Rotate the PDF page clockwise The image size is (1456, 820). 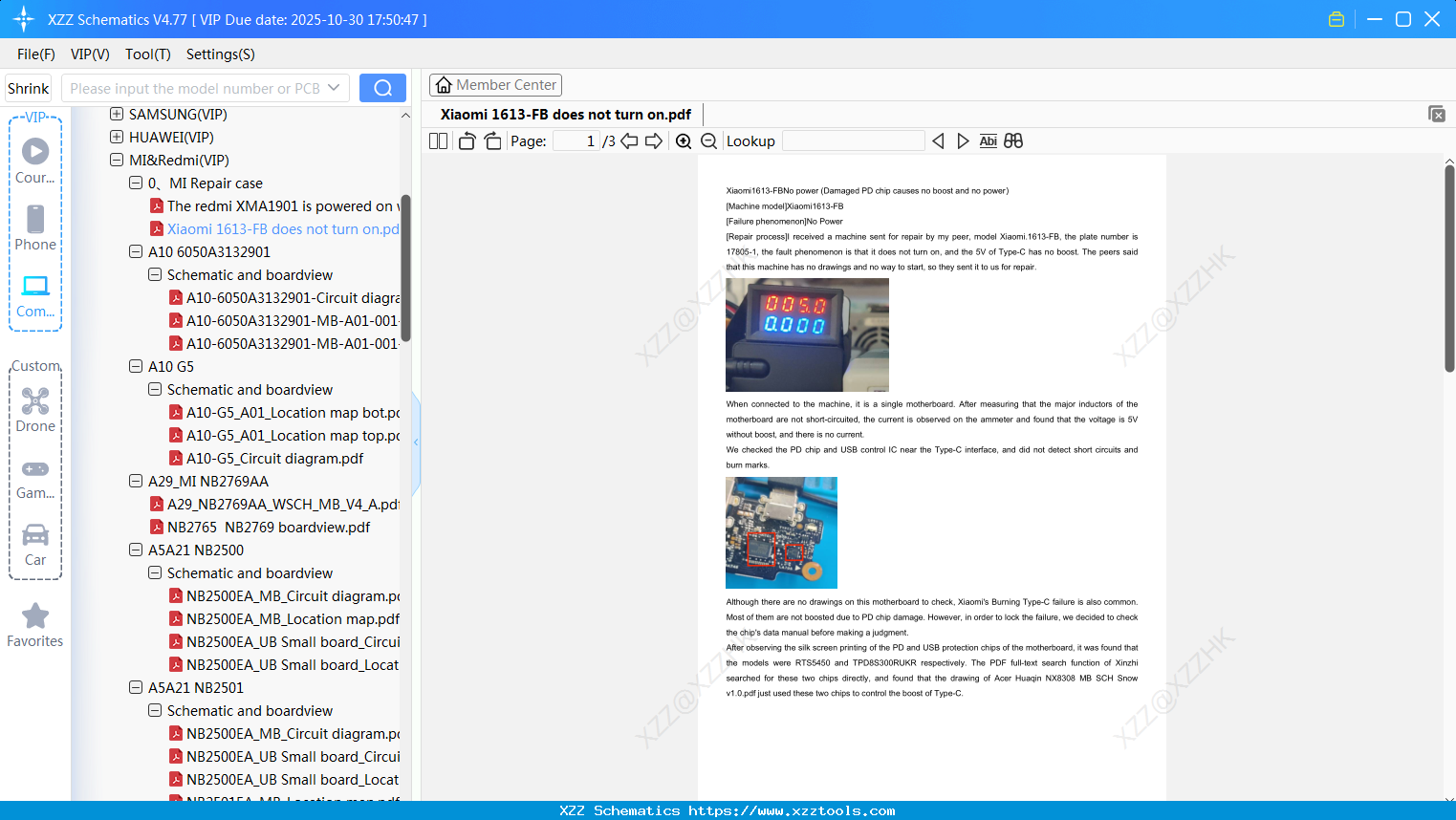[x=492, y=141]
